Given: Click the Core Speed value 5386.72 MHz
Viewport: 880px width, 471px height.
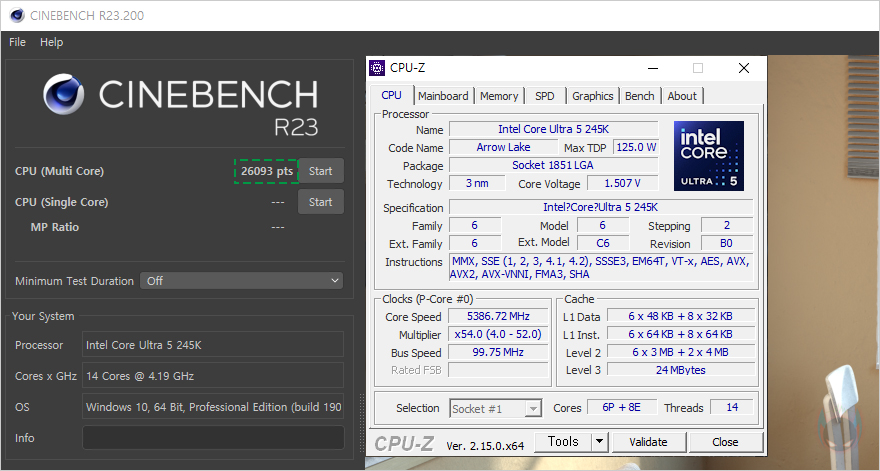Looking at the screenshot, I should [498, 316].
